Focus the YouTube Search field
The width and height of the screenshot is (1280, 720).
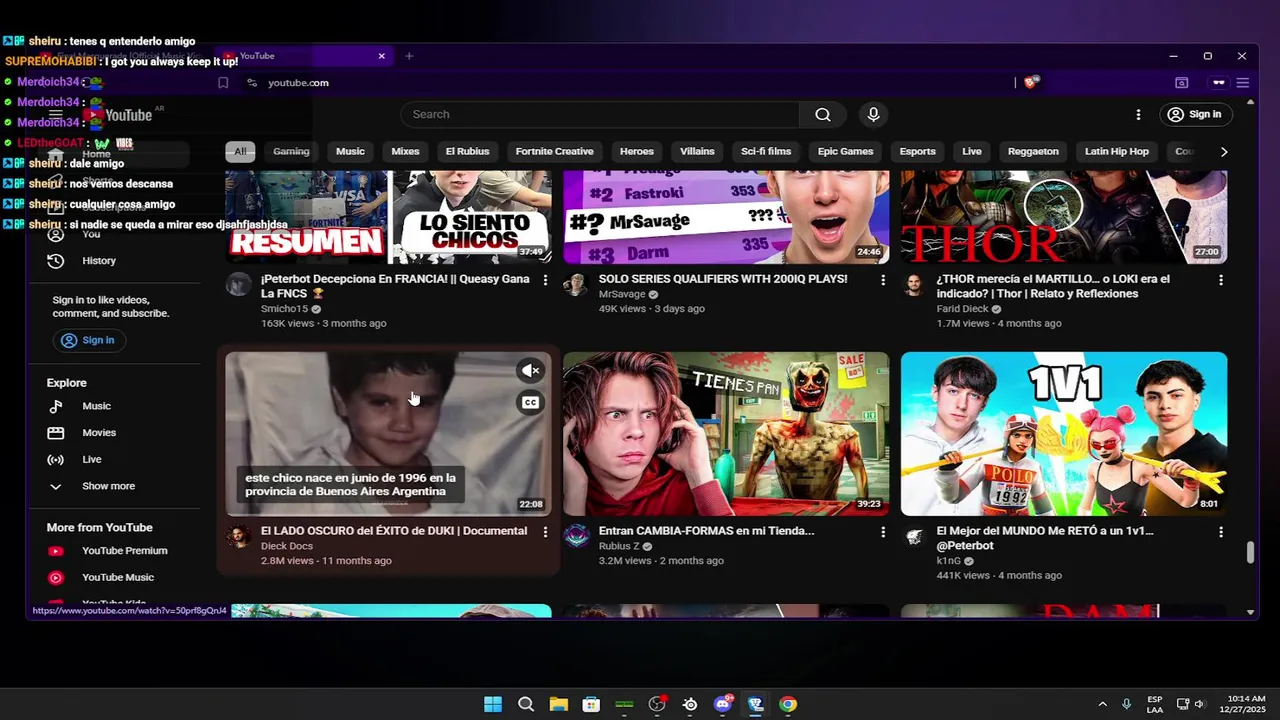[600, 114]
